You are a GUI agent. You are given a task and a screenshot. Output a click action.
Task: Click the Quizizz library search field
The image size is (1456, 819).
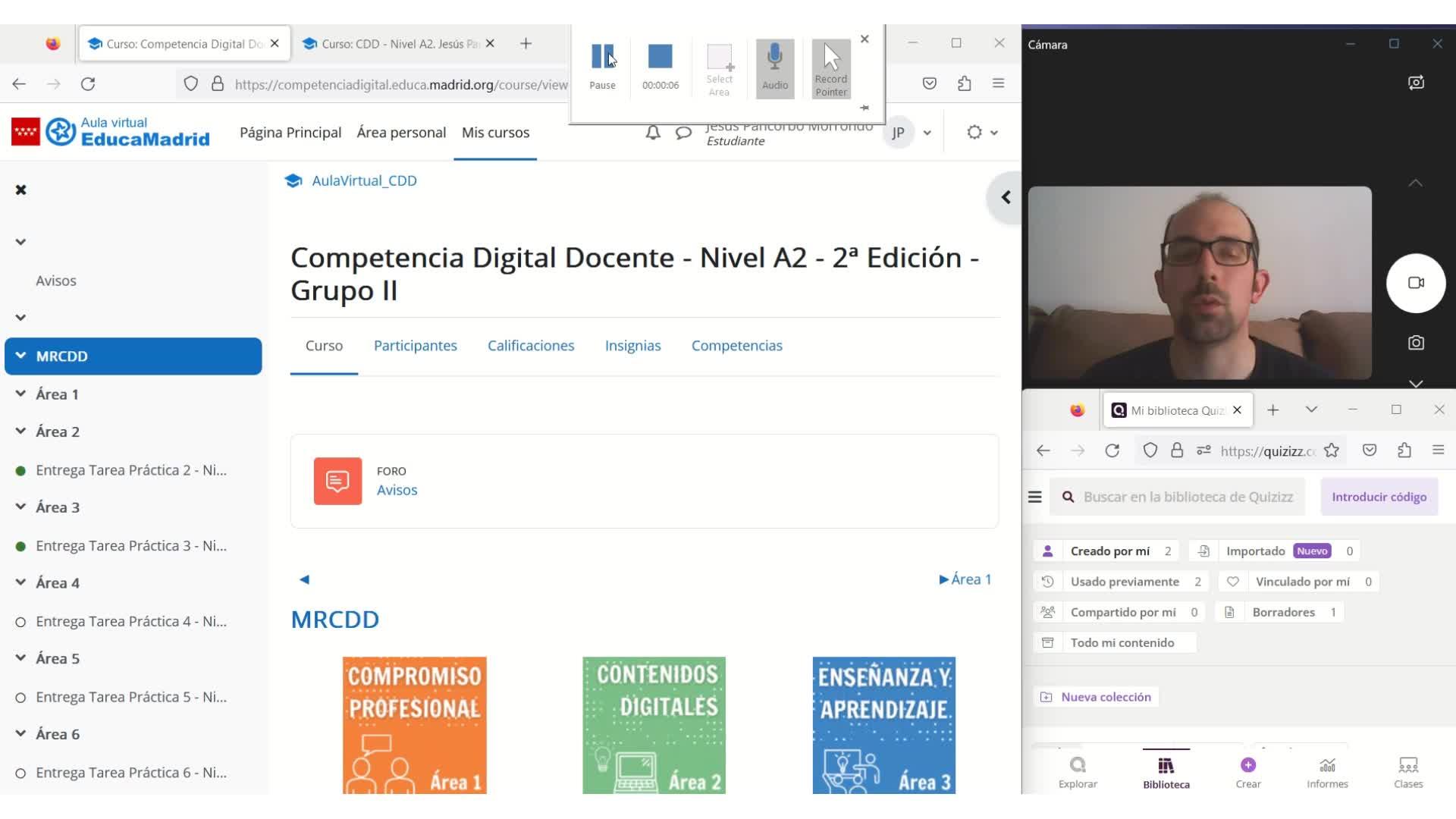tap(1187, 497)
